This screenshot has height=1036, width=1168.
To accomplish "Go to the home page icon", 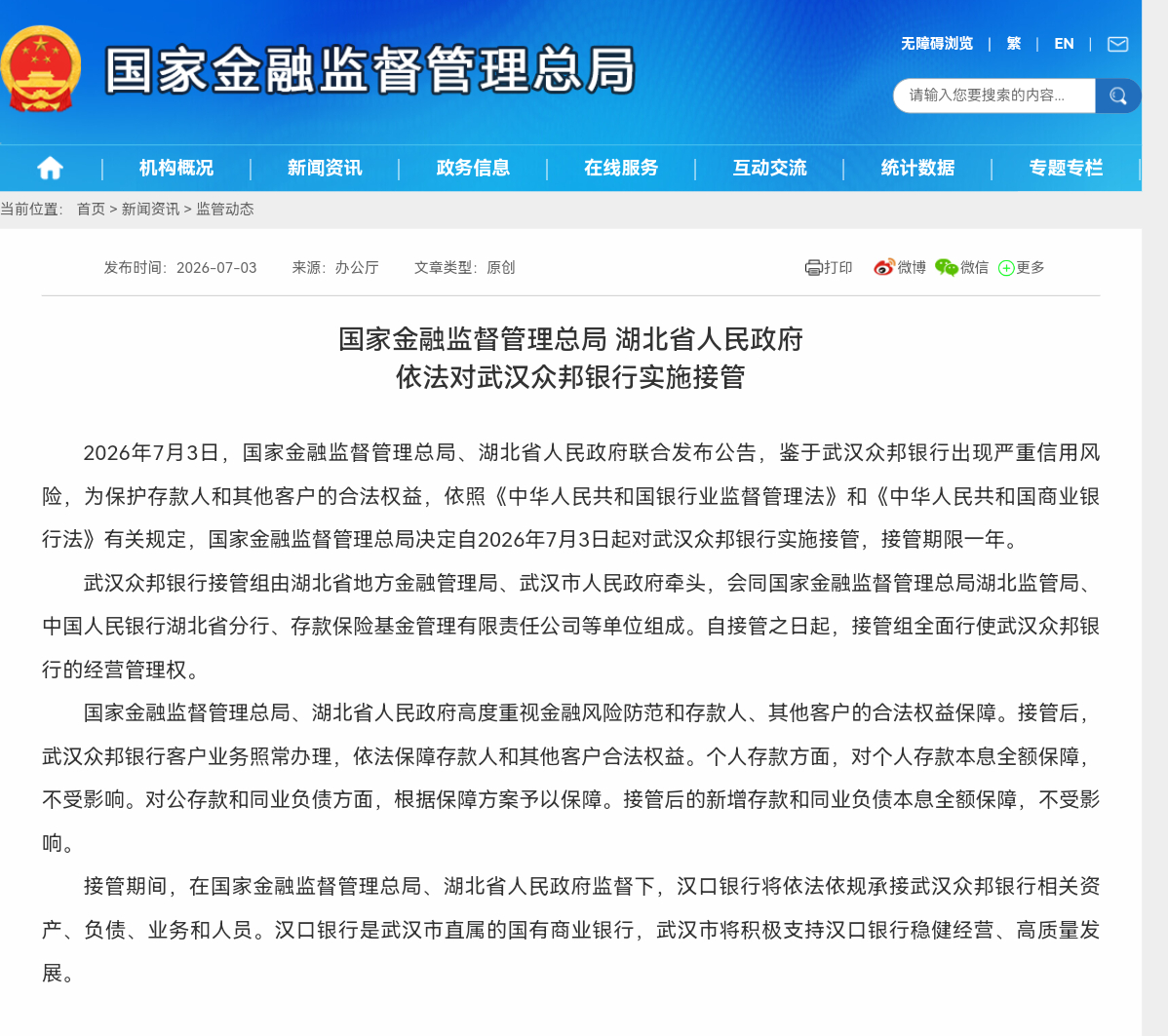I will (x=50, y=168).
